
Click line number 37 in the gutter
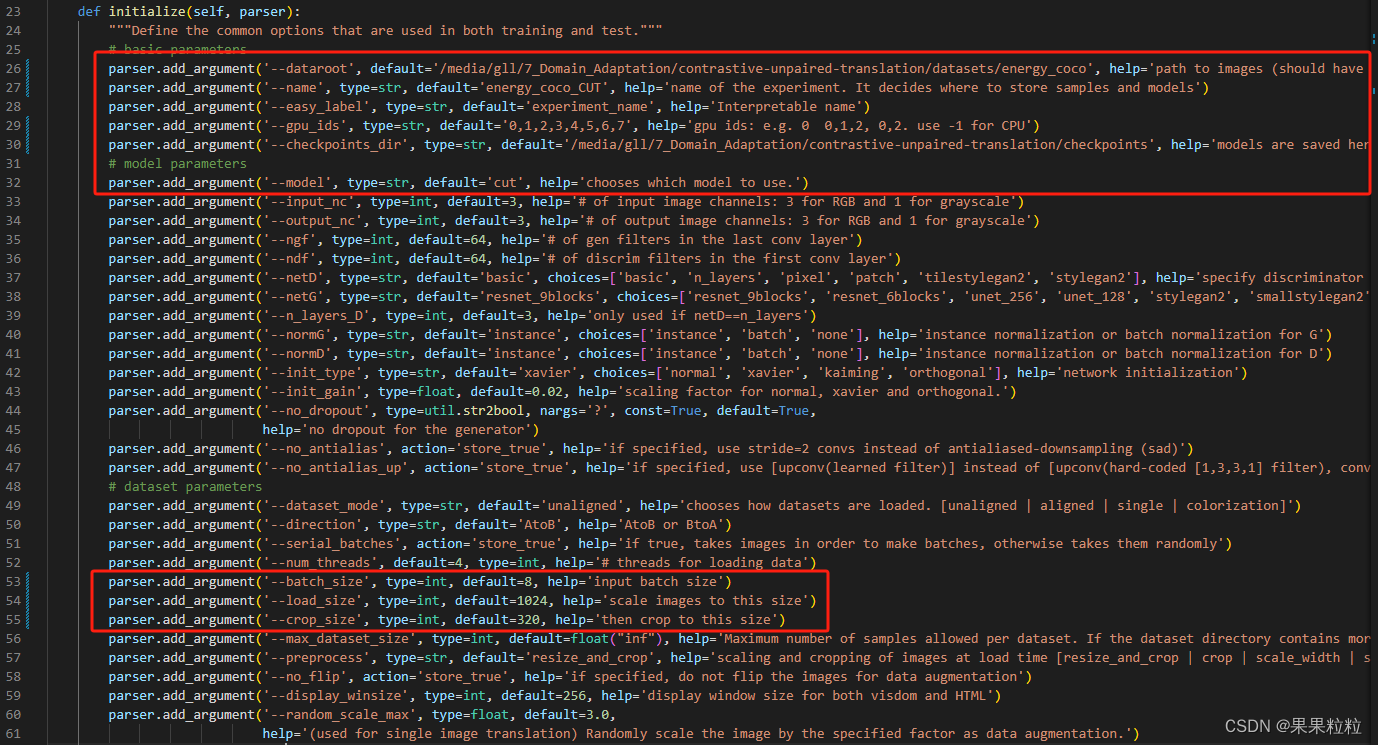(13, 278)
